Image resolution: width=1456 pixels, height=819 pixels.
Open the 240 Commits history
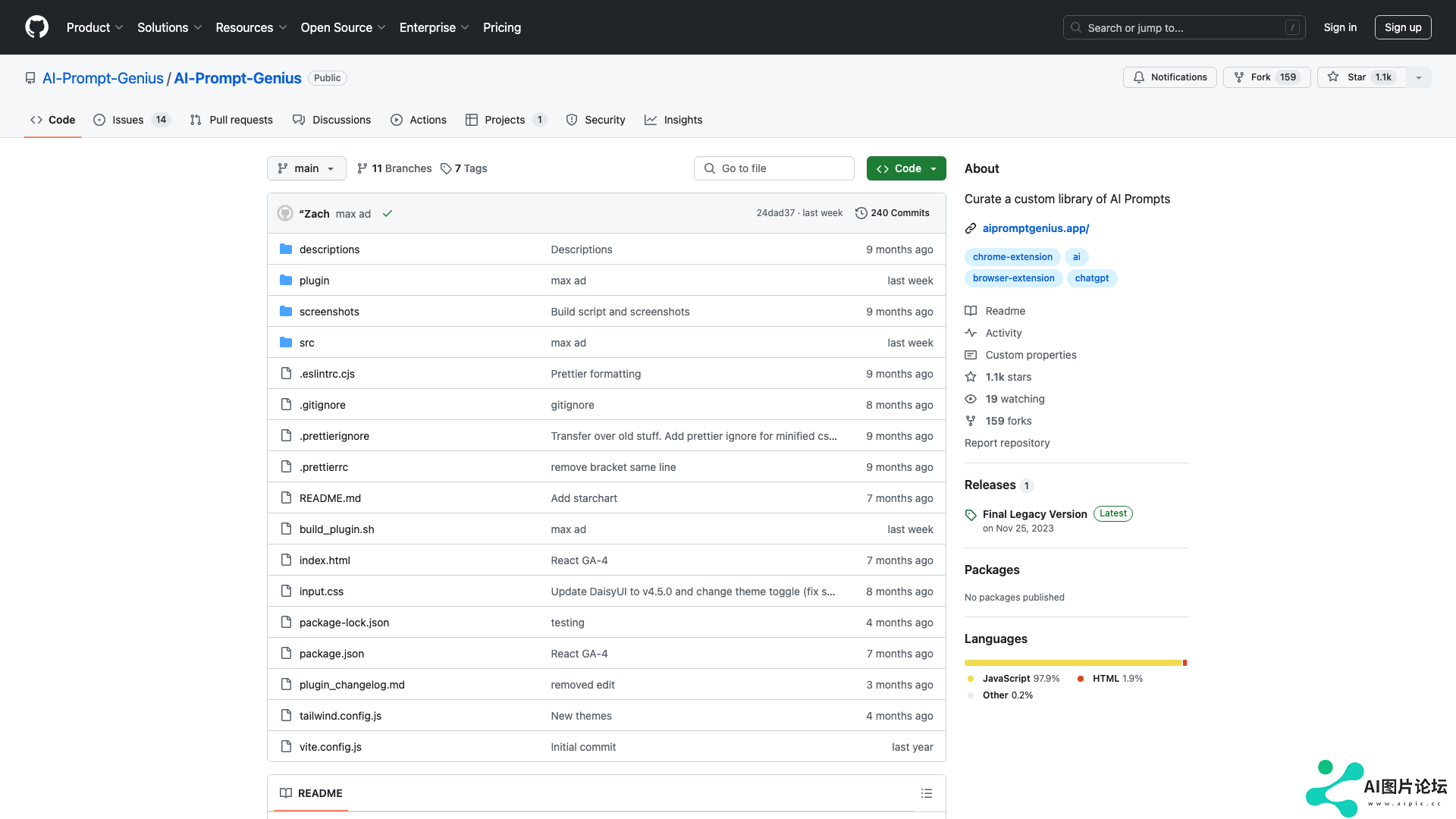pos(892,213)
